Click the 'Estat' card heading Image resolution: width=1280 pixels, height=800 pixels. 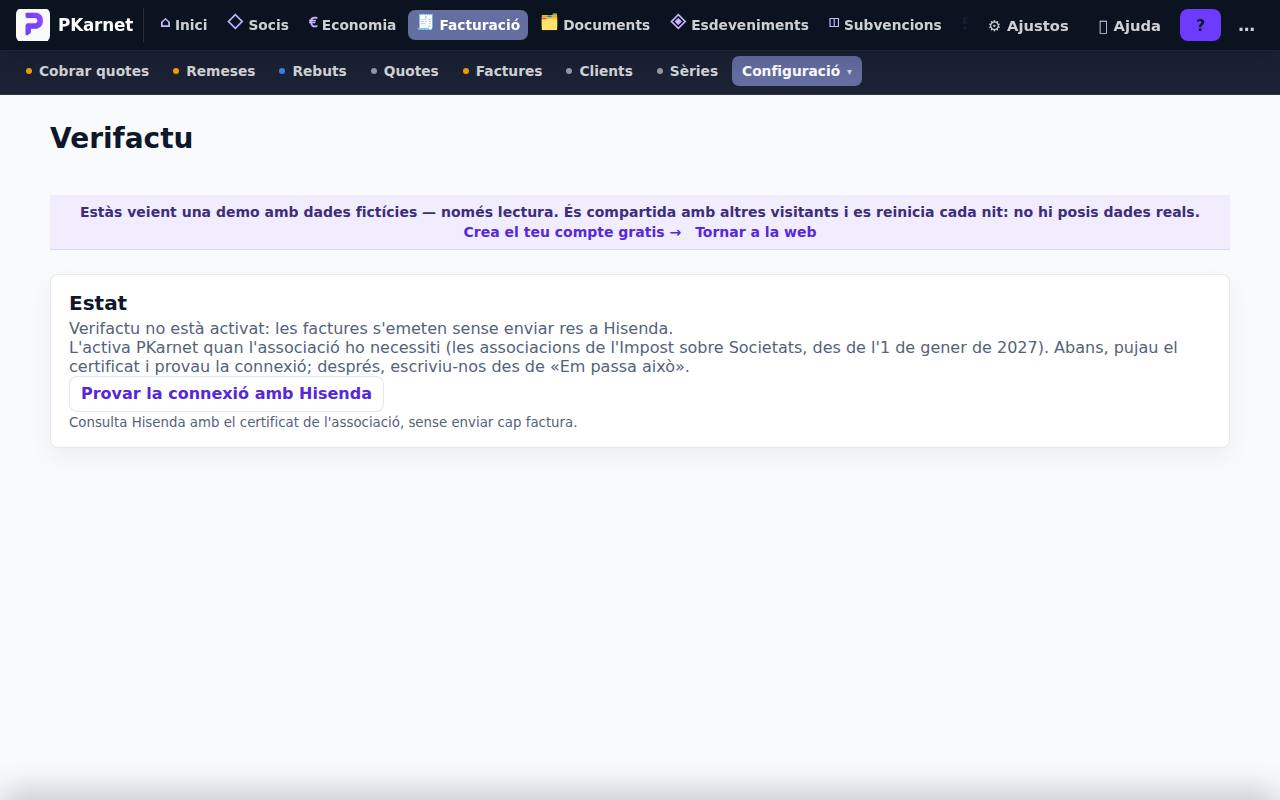click(98, 303)
